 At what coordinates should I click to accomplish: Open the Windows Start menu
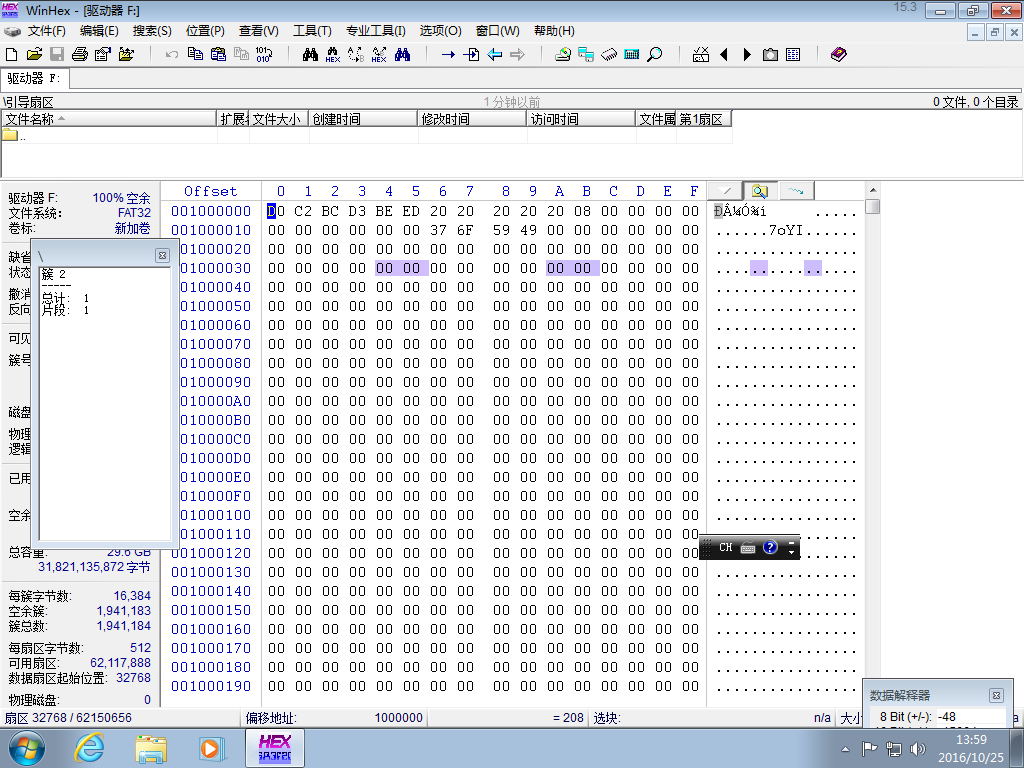pos(27,748)
